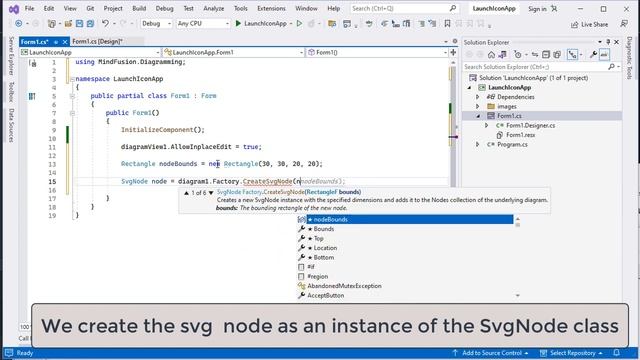Click the Open File folder icon

tap(68, 24)
